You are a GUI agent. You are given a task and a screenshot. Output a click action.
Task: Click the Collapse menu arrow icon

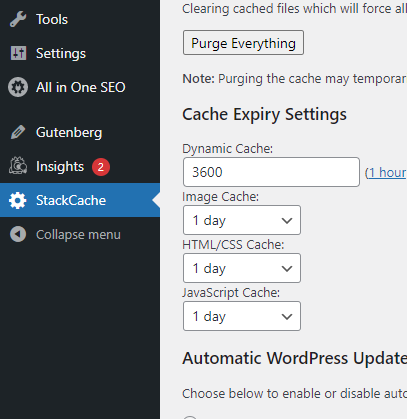tap(18, 234)
